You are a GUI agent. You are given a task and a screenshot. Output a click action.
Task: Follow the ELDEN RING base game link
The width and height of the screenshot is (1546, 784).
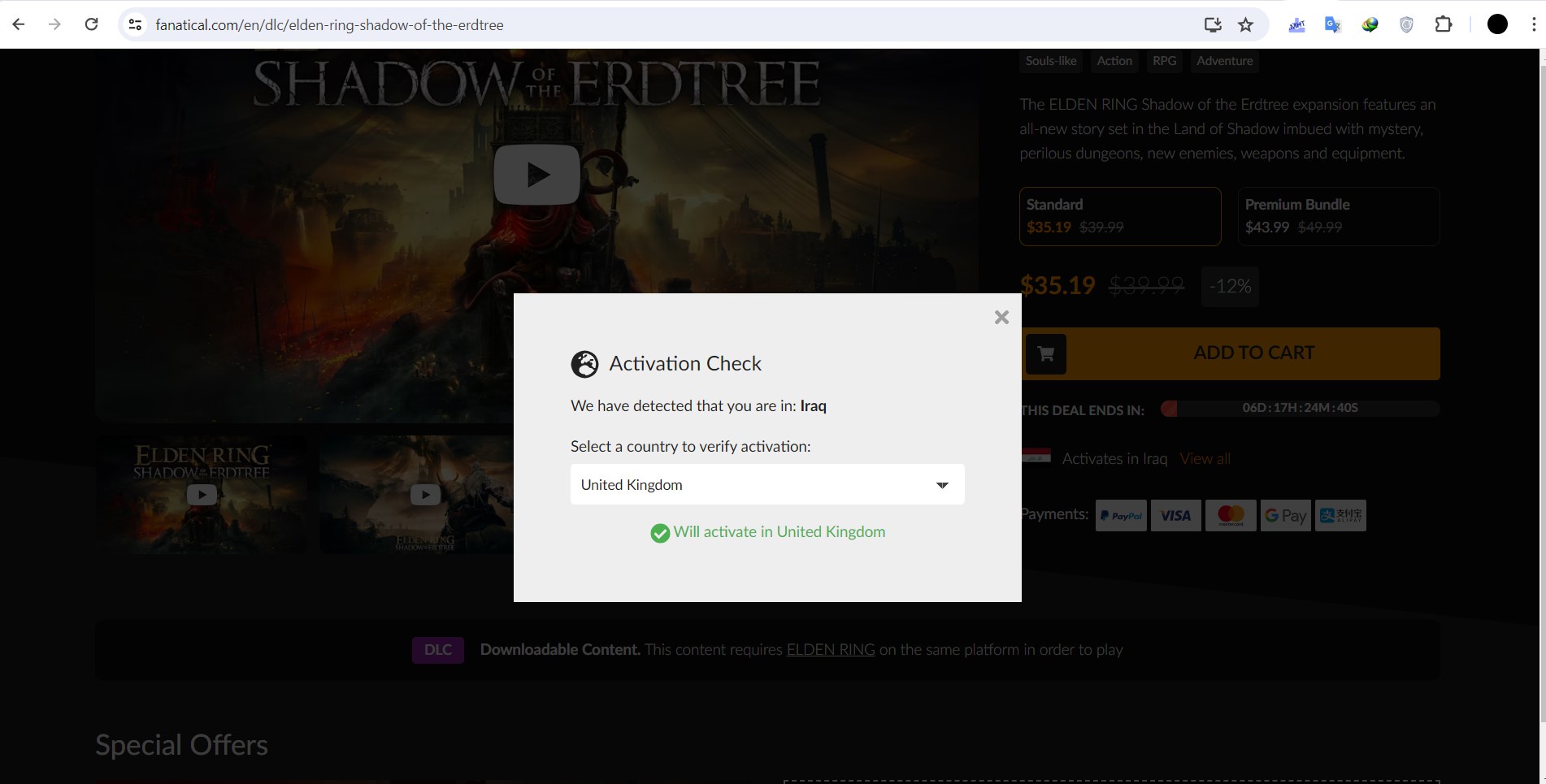pyautogui.click(x=831, y=650)
